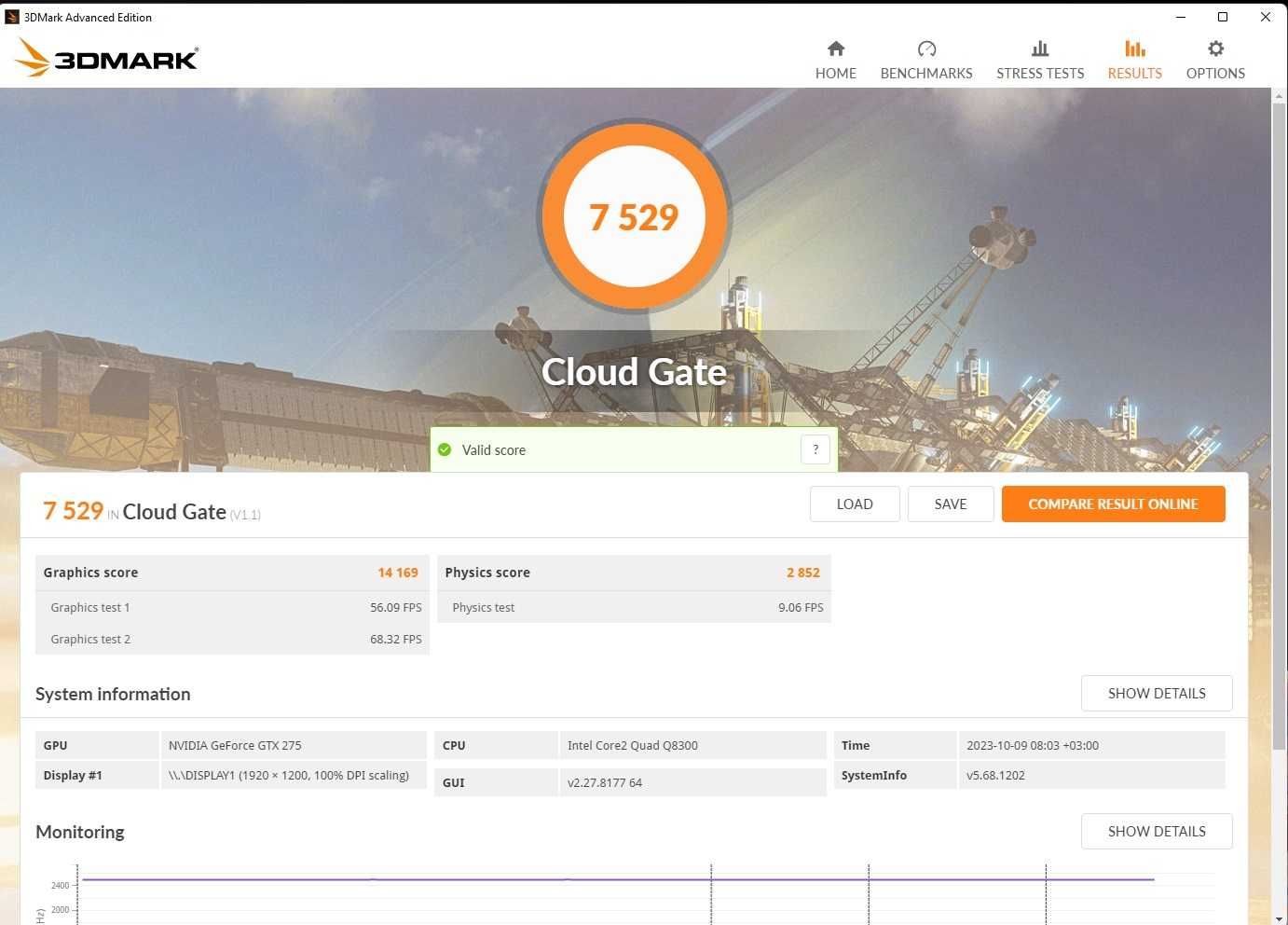The height and width of the screenshot is (925, 1288).
Task: Click COMPARE RESULT ONLINE button
Action: (x=1114, y=504)
